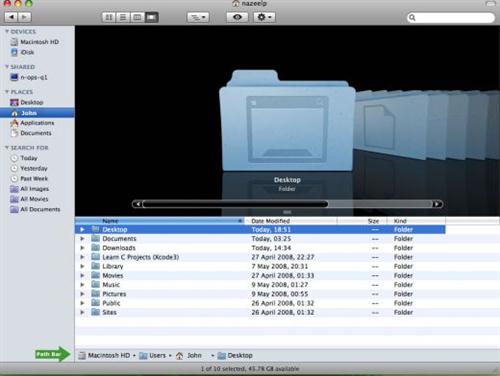
Task: Sort by the Size column header
Action: tap(362, 221)
